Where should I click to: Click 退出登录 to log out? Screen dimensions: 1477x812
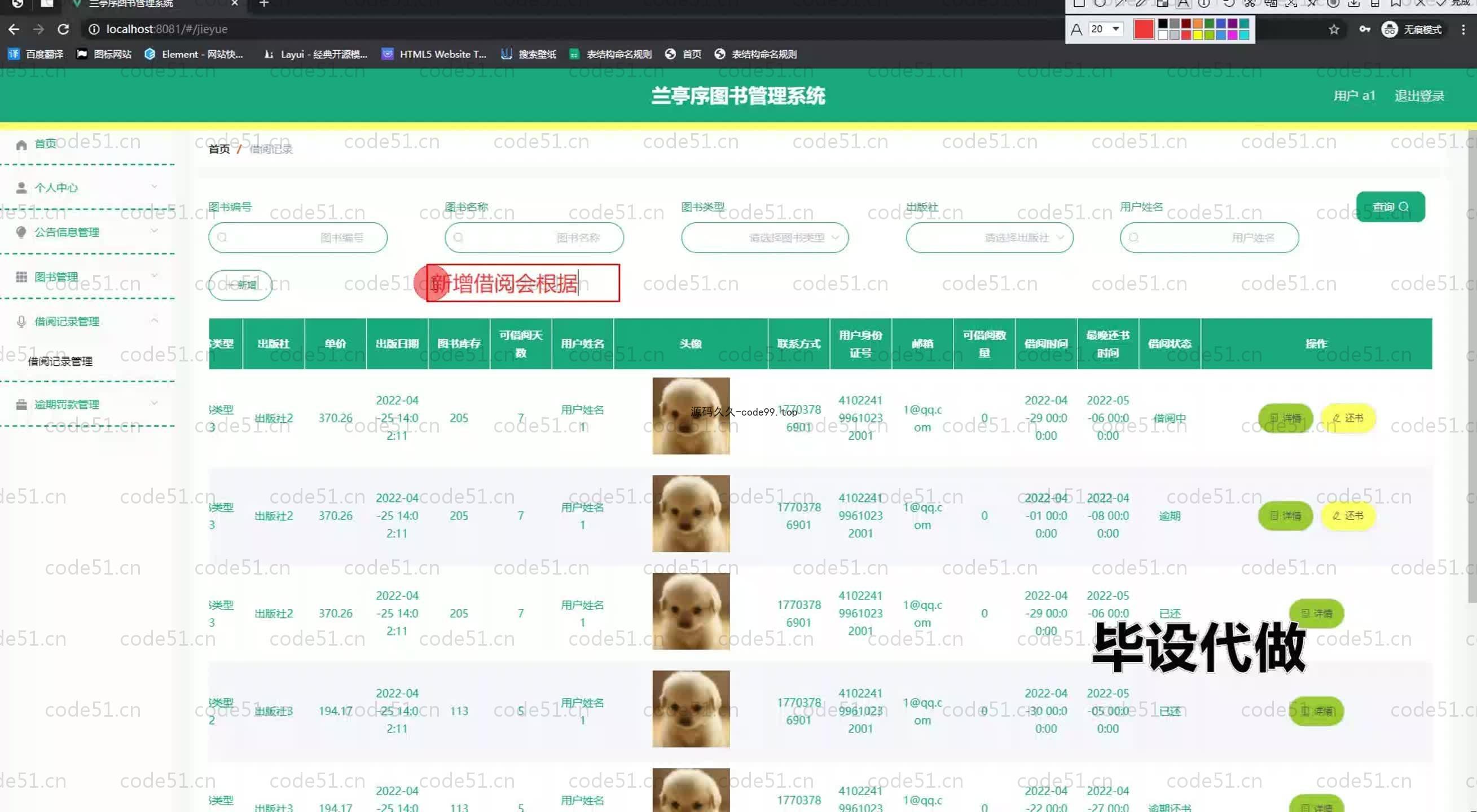pyautogui.click(x=1419, y=96)
